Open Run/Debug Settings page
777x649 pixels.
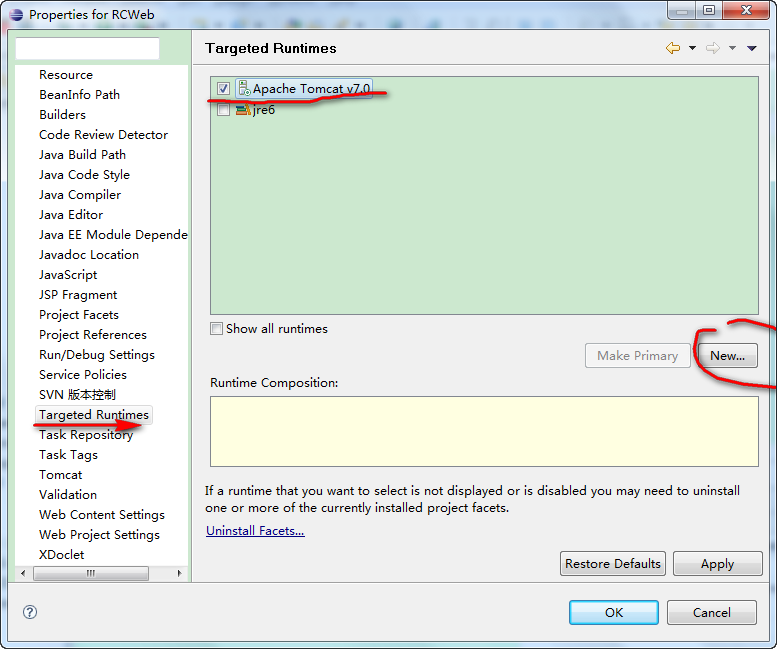(x=97, y=355)
